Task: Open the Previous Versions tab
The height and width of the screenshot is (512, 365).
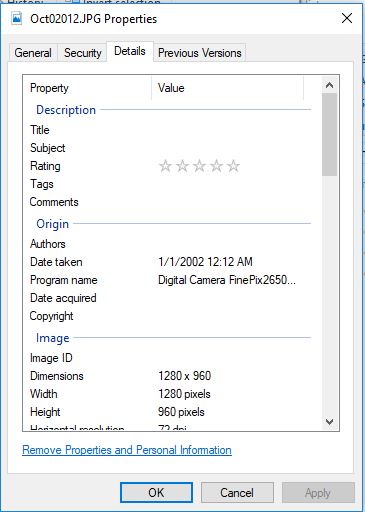Action: tap(199, 53)
